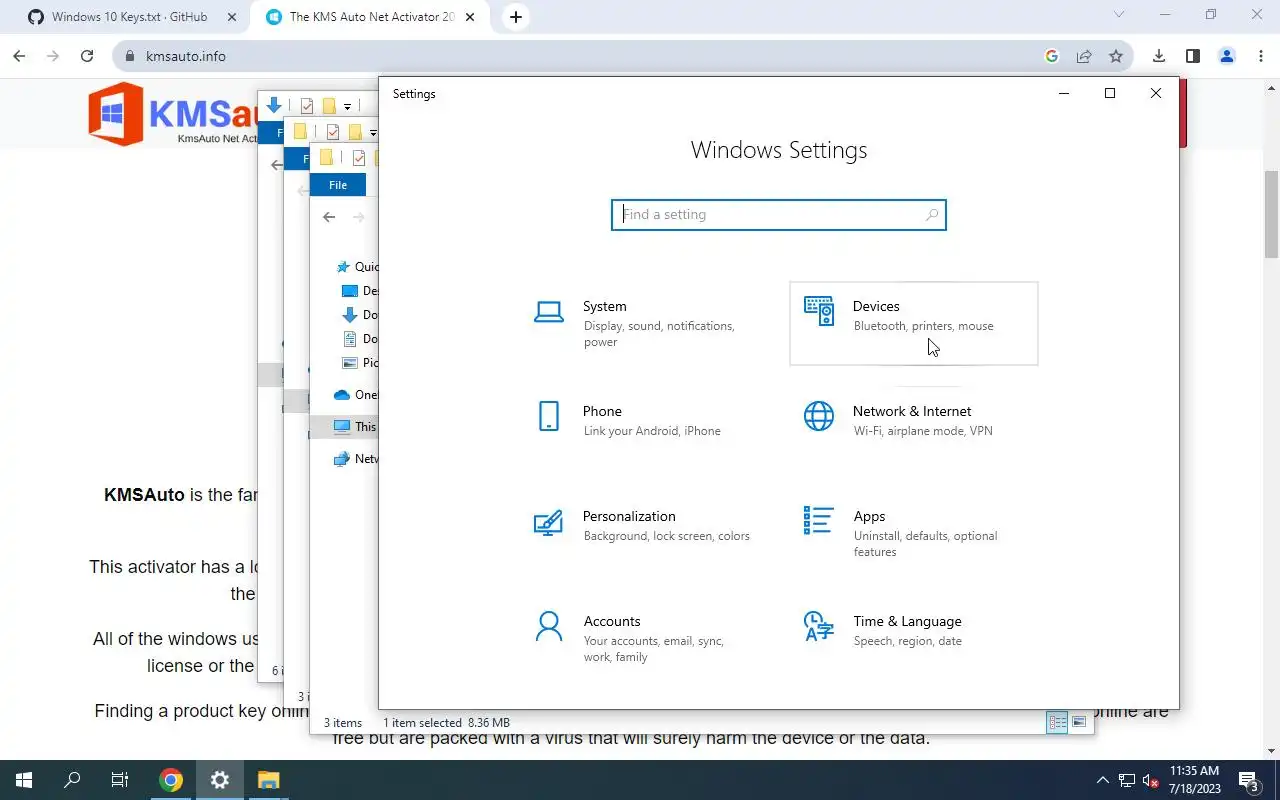
Task: Open Devices settings category
Action: tap(914, 323)
